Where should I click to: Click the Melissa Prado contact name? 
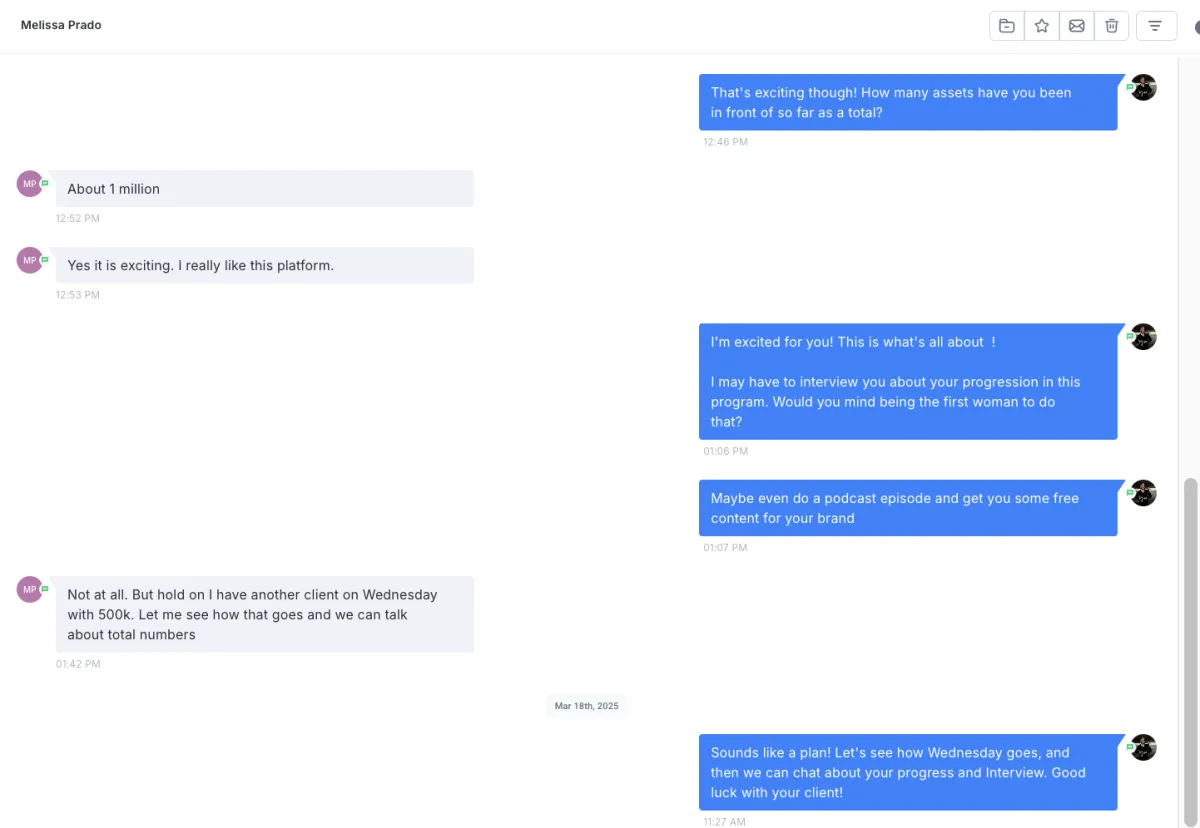point(61,25)
